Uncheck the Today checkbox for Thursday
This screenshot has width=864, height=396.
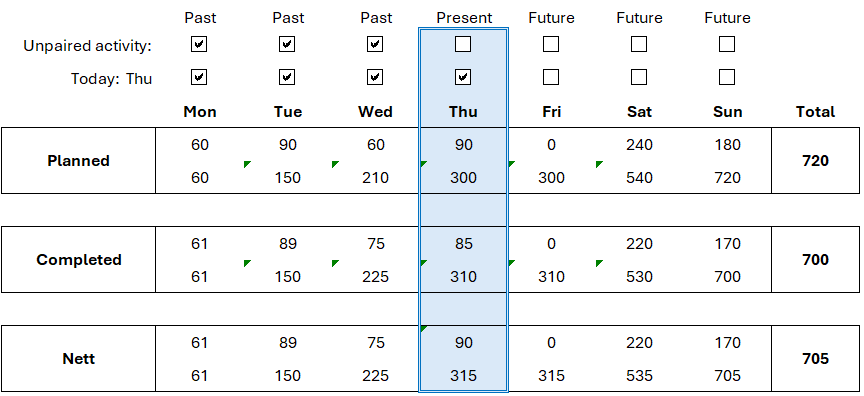[x=463, y=77]
